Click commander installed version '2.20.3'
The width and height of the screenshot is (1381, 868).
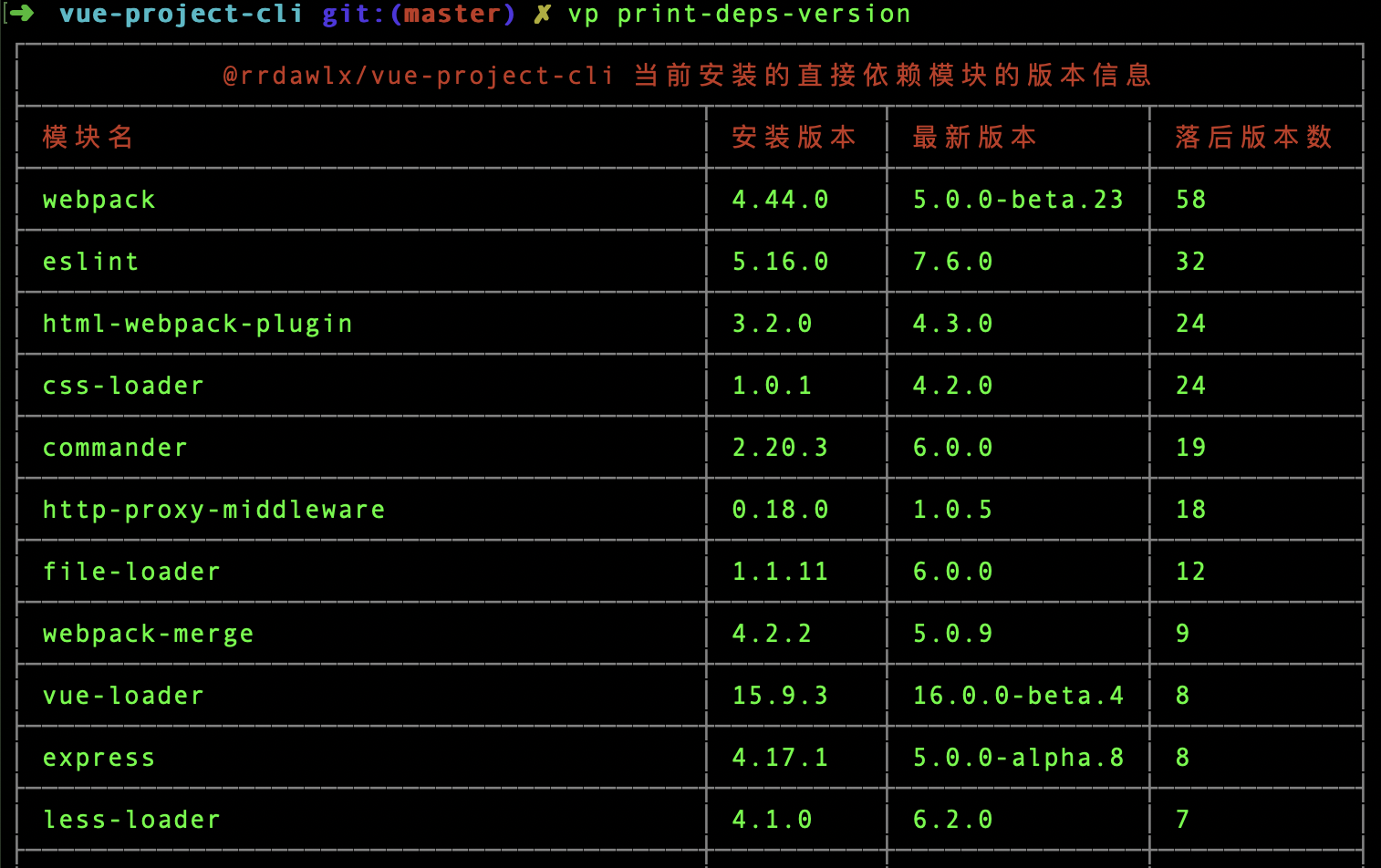[781, 448]
